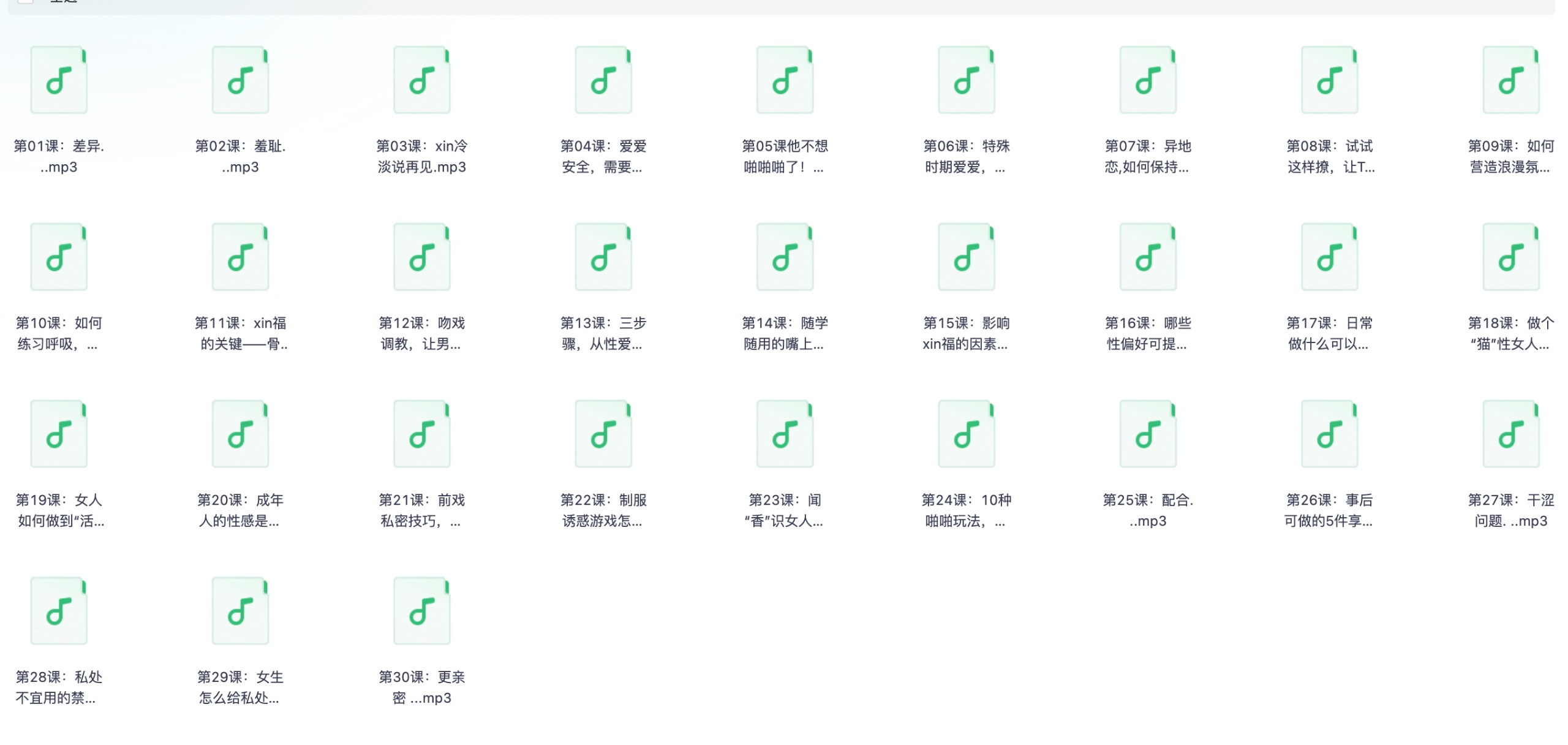
Task: Select the 第26课：事后可做的5件事 icon
Action: pos(1330,434)
